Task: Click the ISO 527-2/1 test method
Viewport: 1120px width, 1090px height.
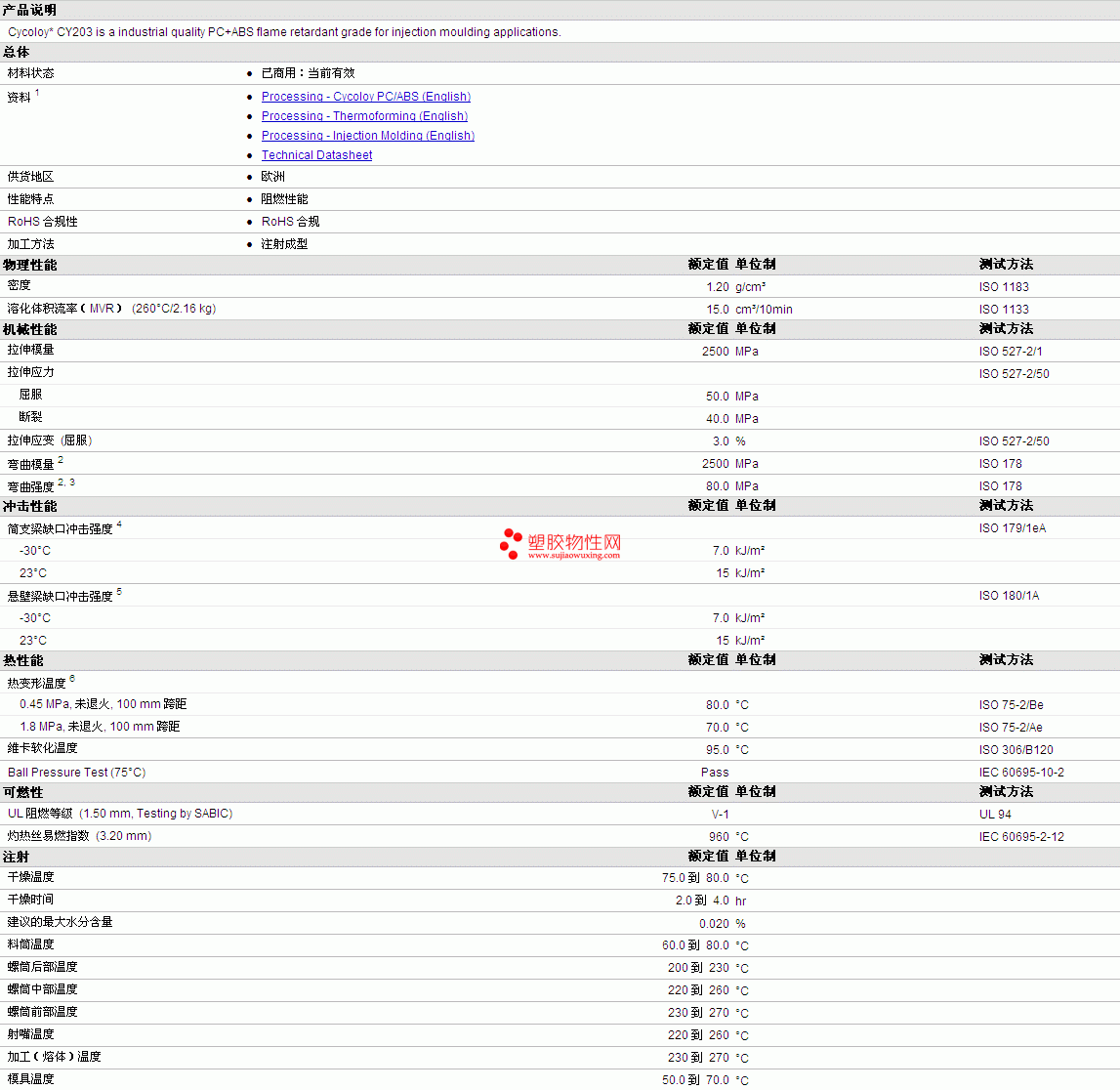Action: click(1010, 352)
